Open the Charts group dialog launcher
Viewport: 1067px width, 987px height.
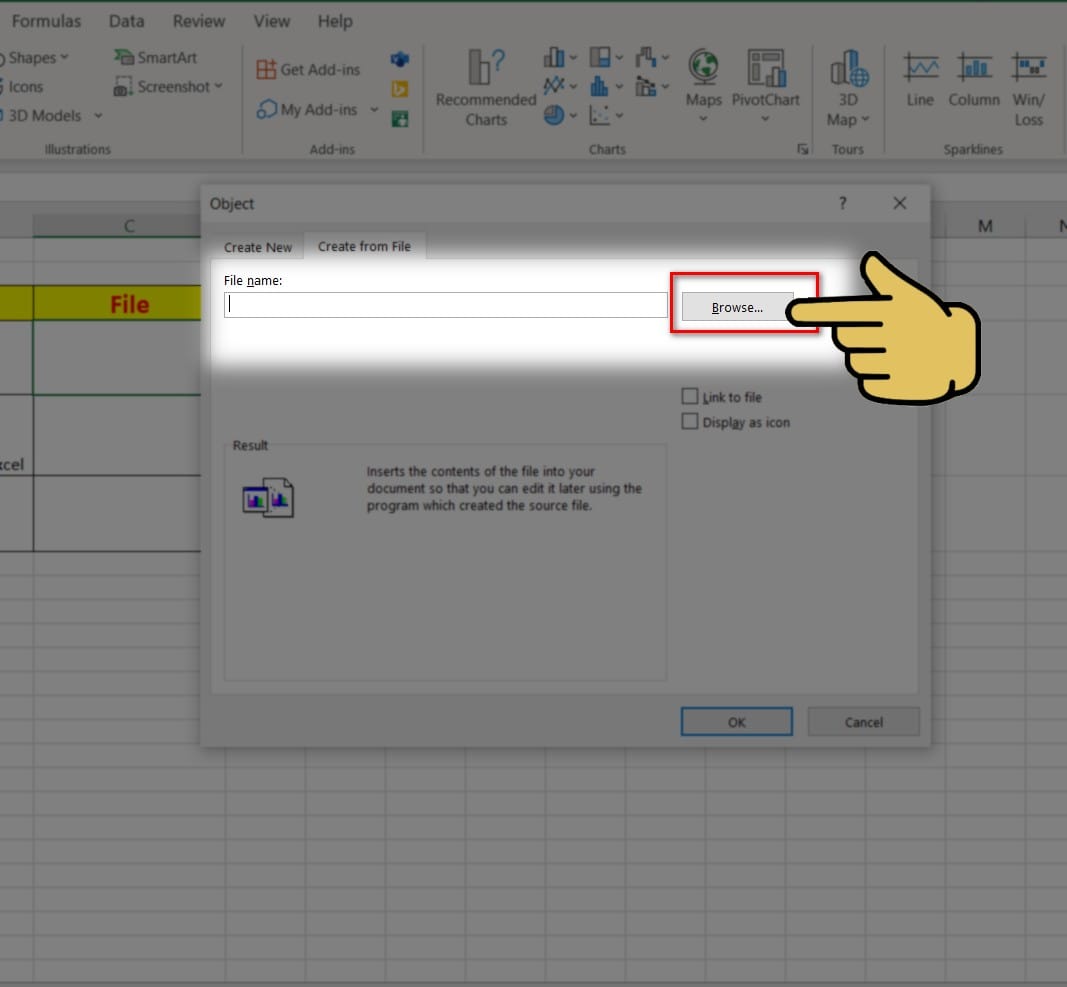coord(802,149)
